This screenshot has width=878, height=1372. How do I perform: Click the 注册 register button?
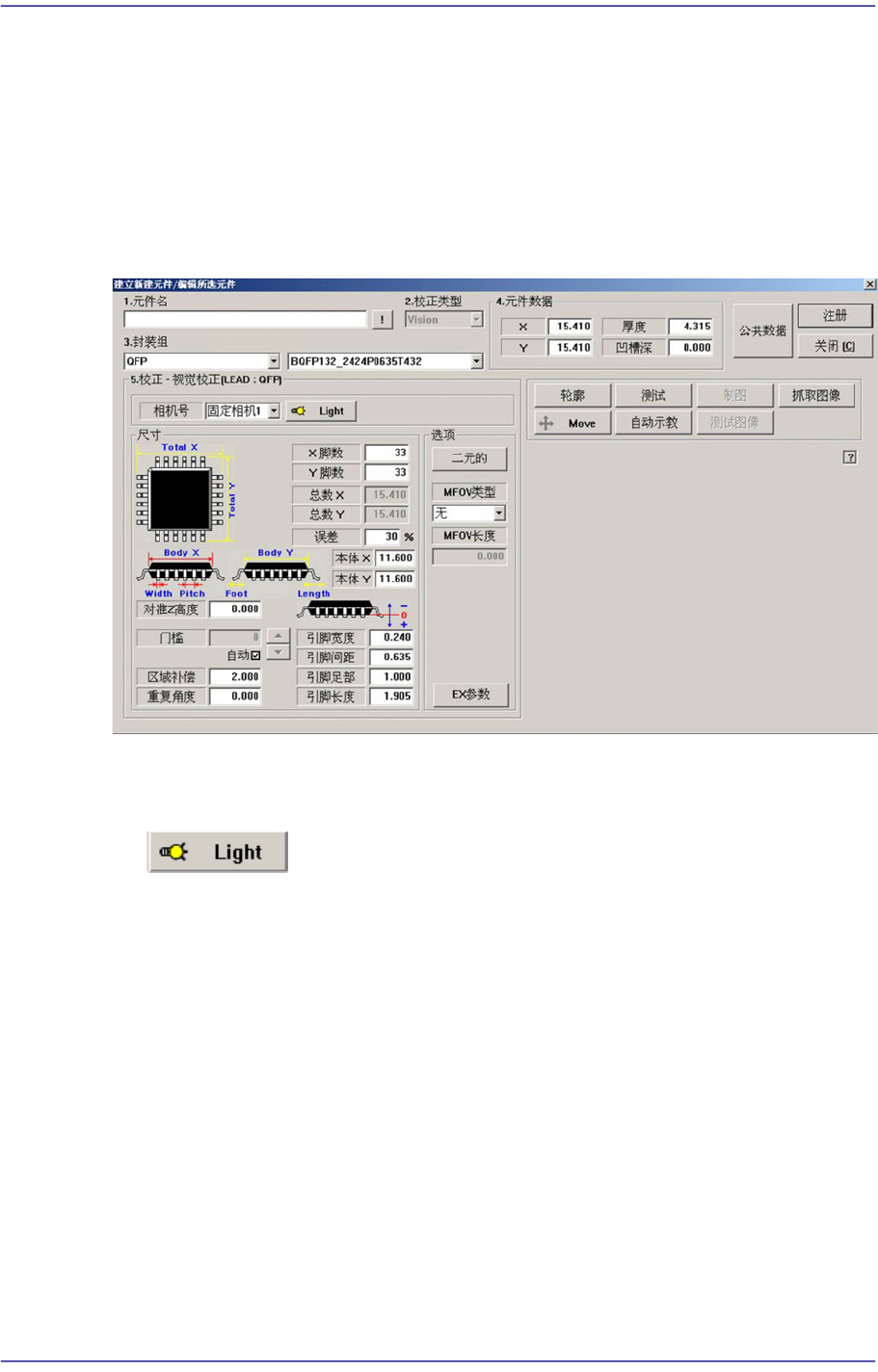(835, 316)
